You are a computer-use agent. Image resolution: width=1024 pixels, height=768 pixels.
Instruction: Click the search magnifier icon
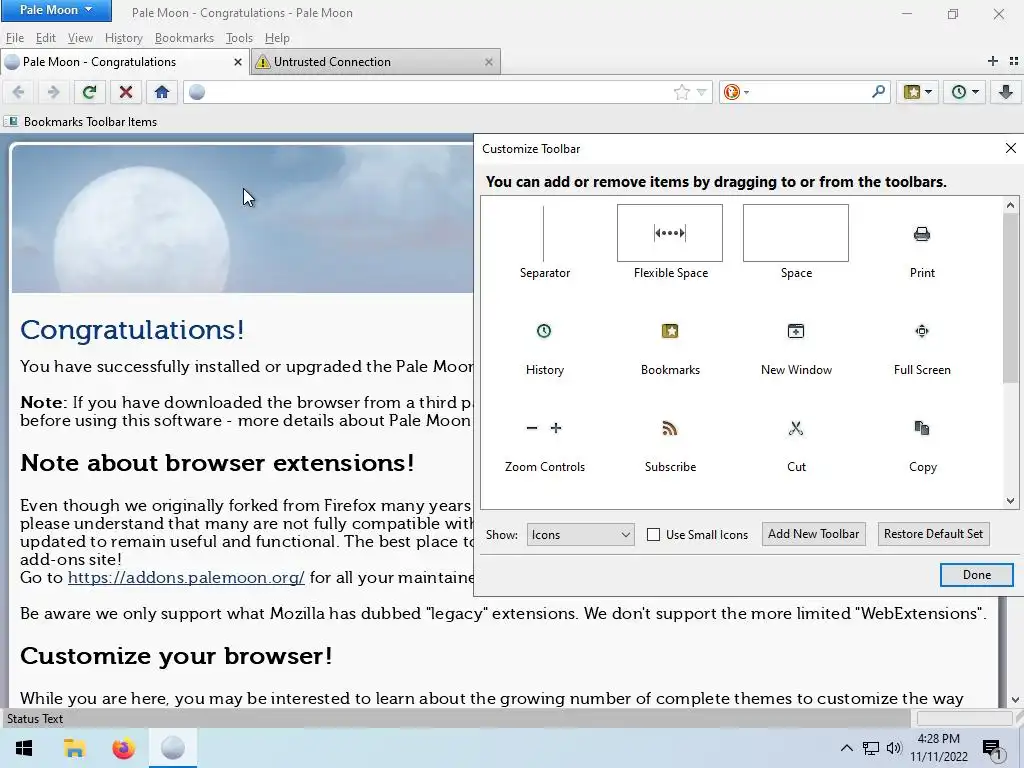(x=878, y=92)
